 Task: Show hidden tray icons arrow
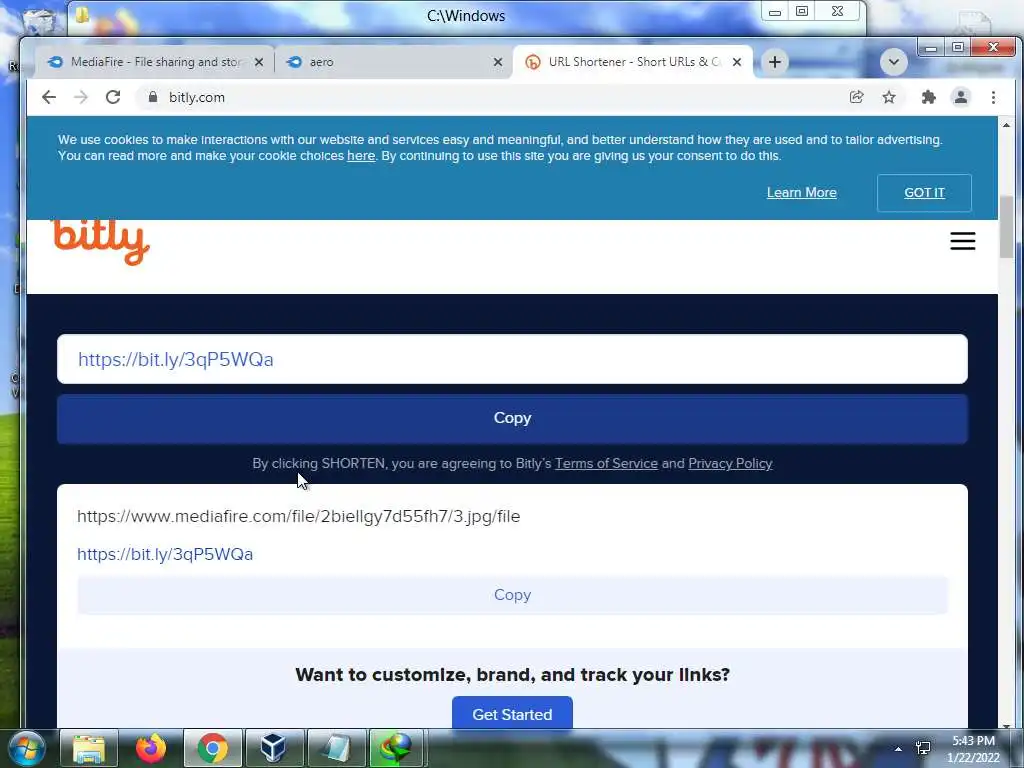click(x=898, y=749)
